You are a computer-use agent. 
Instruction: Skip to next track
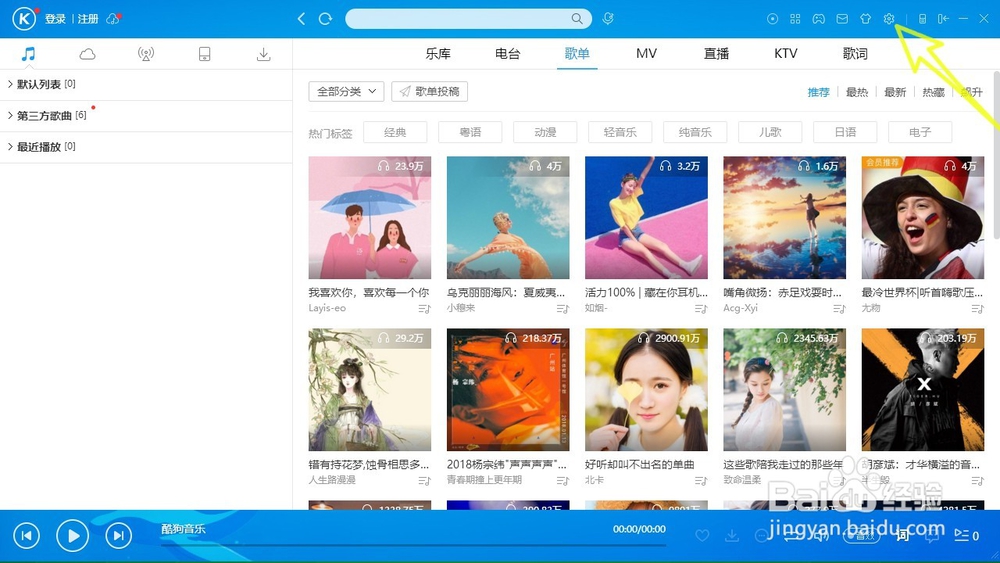tap(119, 536)
